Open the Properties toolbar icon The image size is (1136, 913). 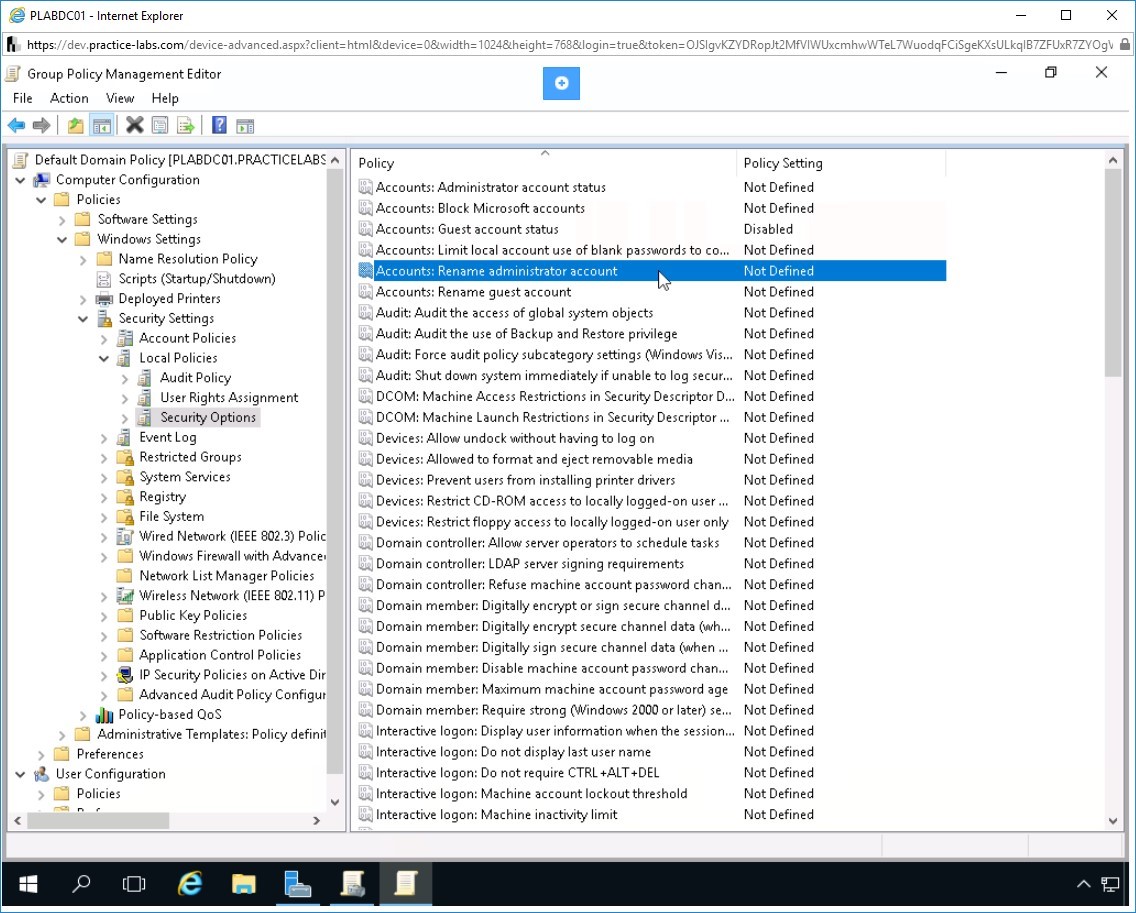(x=159, y=125)
